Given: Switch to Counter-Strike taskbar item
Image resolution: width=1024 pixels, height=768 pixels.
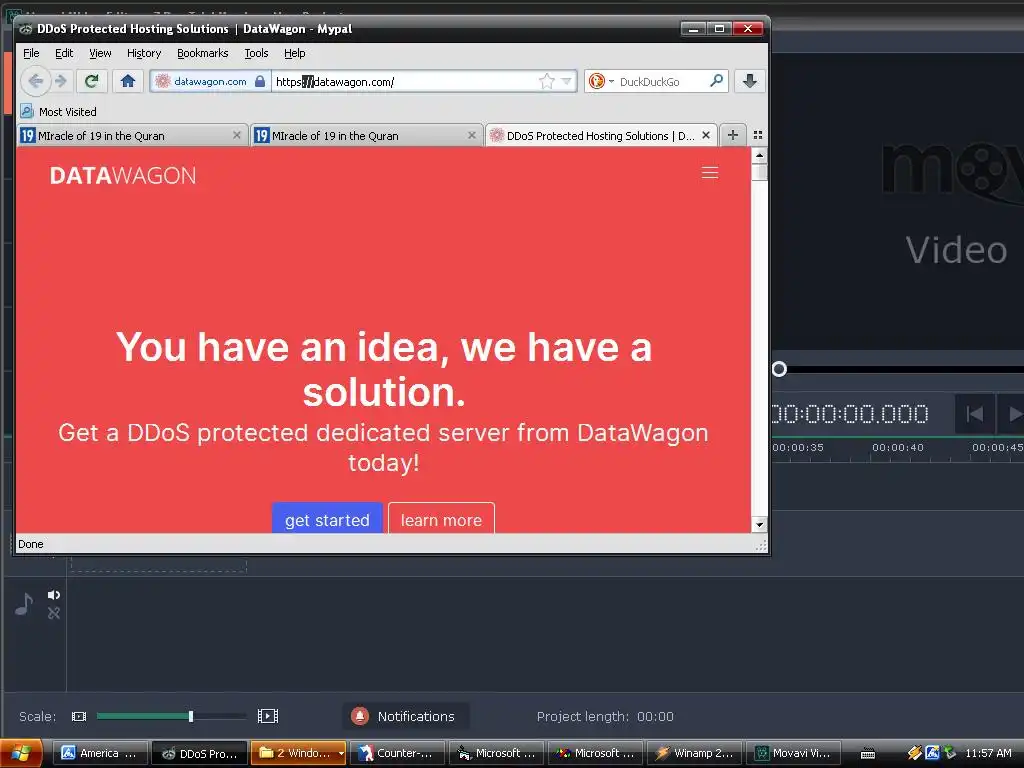Looking at the screenshot, I should tap(397, 753).
